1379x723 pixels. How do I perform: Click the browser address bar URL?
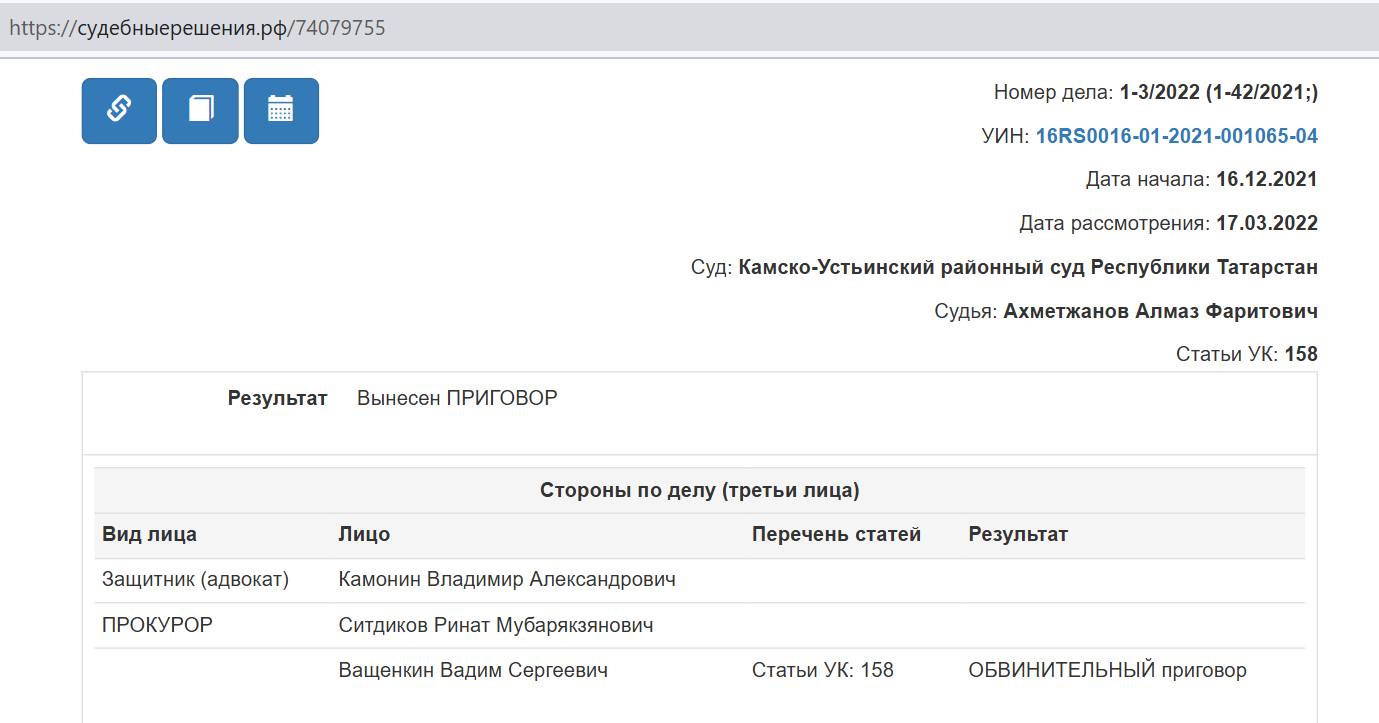[197, 28]
